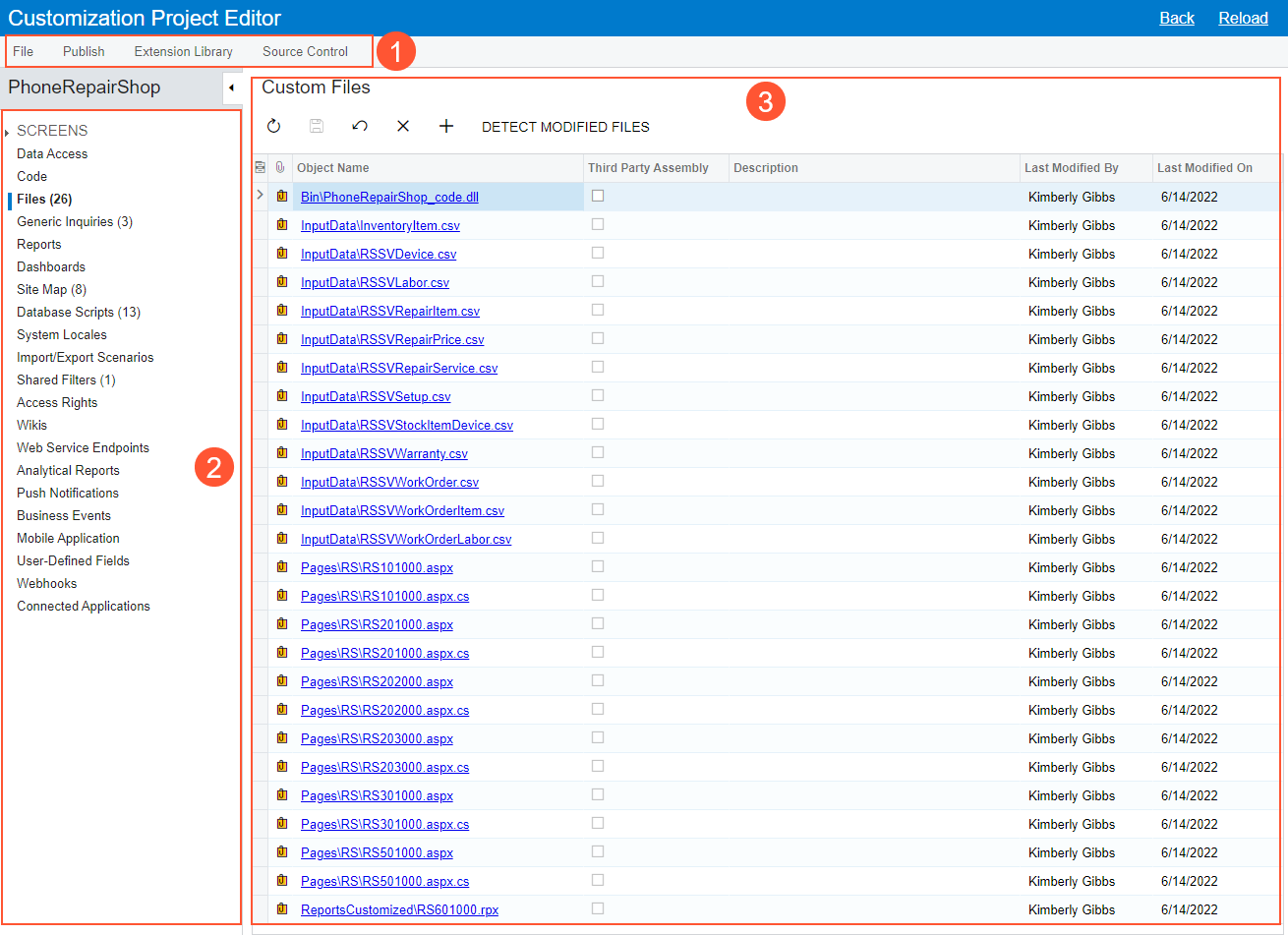Click the file icon beside Bin\PhoneRepairShop_code.dll
This screenshot has height=935, width=1288.
[281, 196]
